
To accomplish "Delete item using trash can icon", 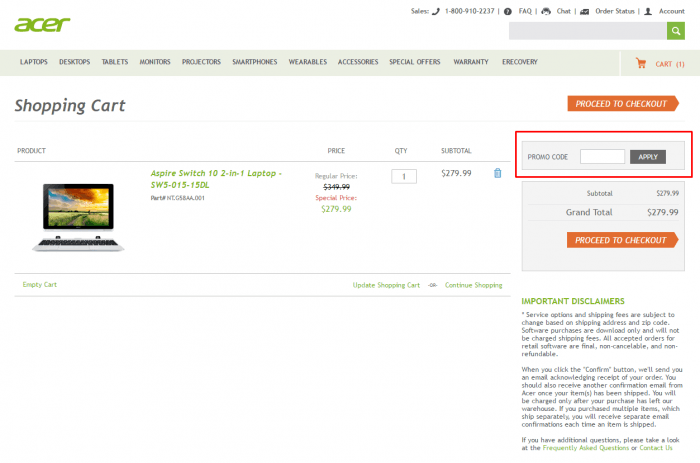I will [498, 173].
